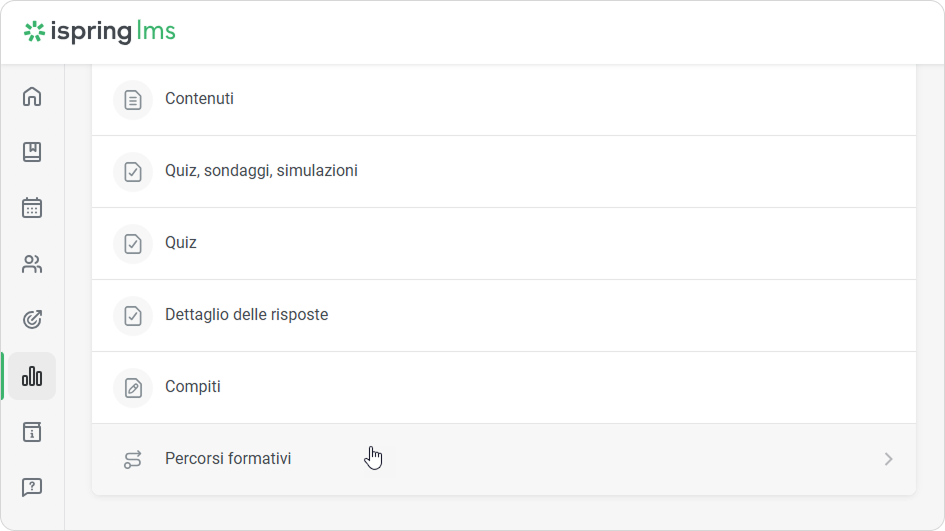
Task: Open the Percorsi formativi report
Action: point(228,459)
